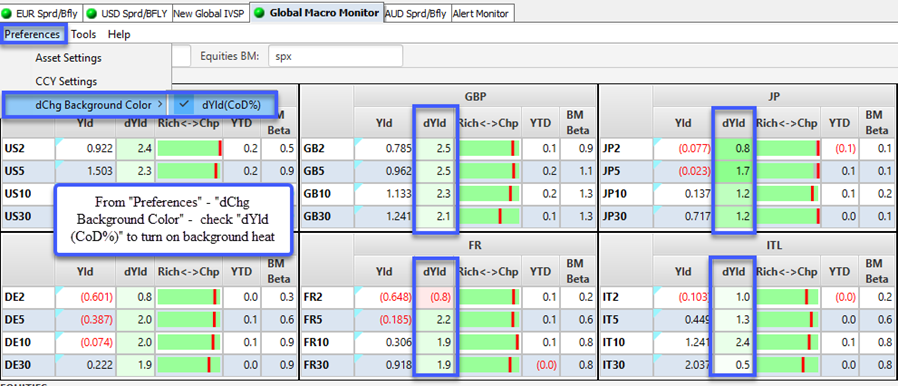The height and width of the screenshot is (386, 898).
Task: Click the ITL BM Beta column header
Action: coord(877,271)
